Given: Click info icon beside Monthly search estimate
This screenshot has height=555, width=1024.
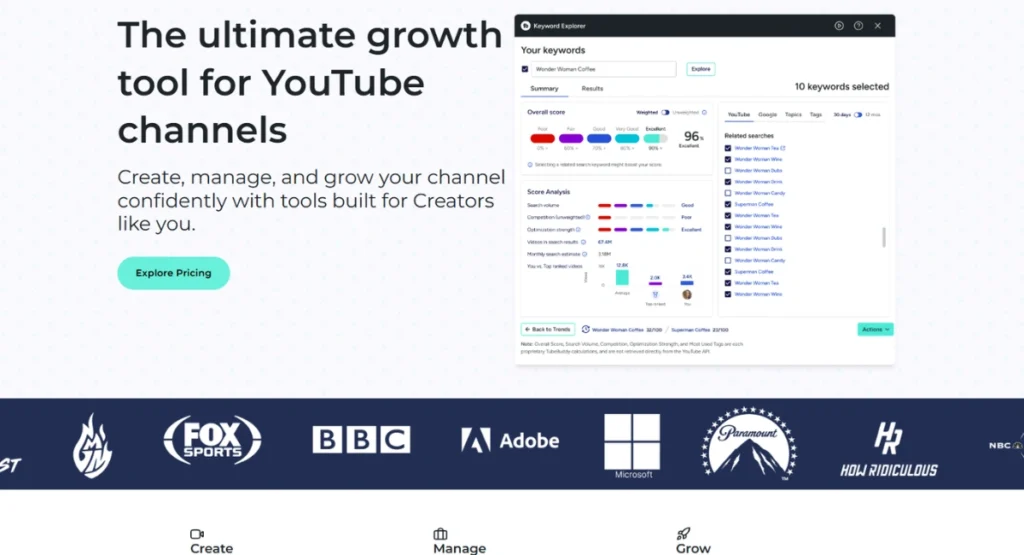Looking at the screenshot, I should [x=584, y=254].
